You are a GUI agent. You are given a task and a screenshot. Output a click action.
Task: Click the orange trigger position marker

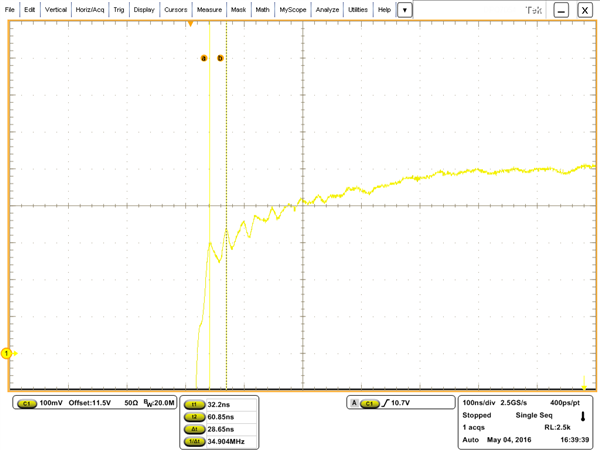tap(190, 24)
